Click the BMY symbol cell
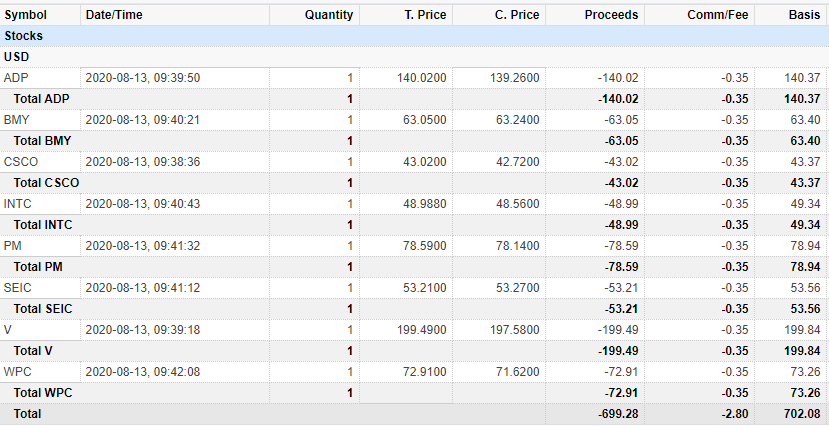829x427 pixels. [16, 120]
